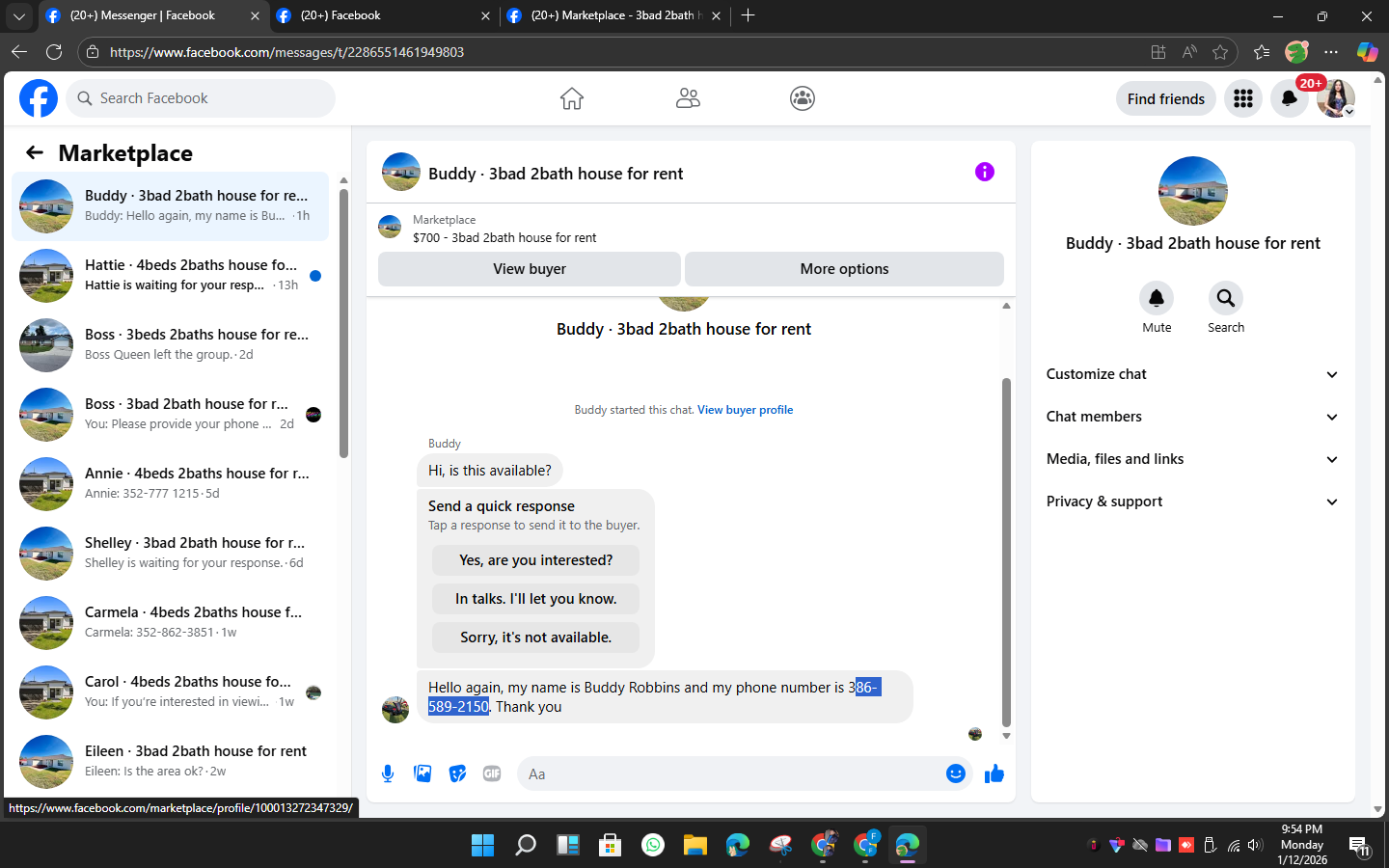Open Shelley 3bad 2bath conversation
The image size is (1389, 868).
(170, 553)
